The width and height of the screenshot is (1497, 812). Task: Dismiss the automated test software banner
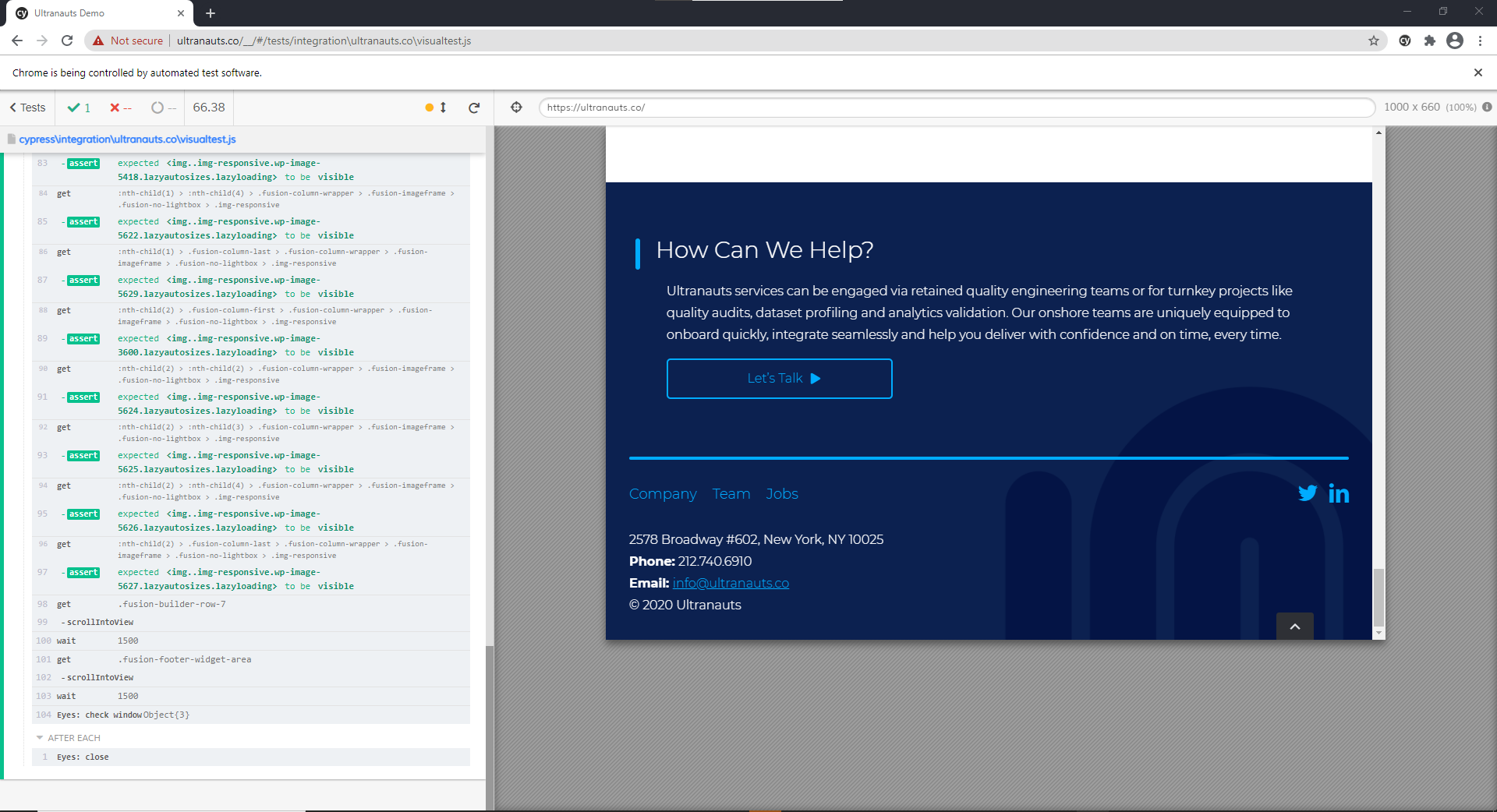[1478, 72]
